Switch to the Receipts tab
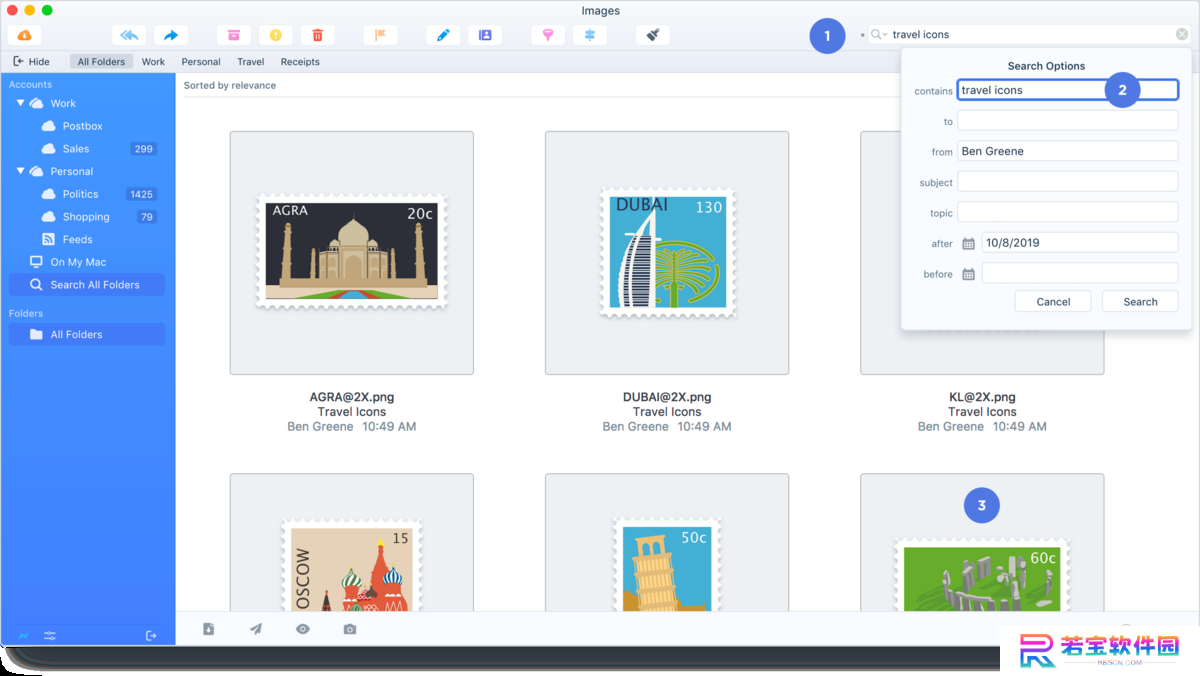This screenshot has height=676, width=1200. 300,62
